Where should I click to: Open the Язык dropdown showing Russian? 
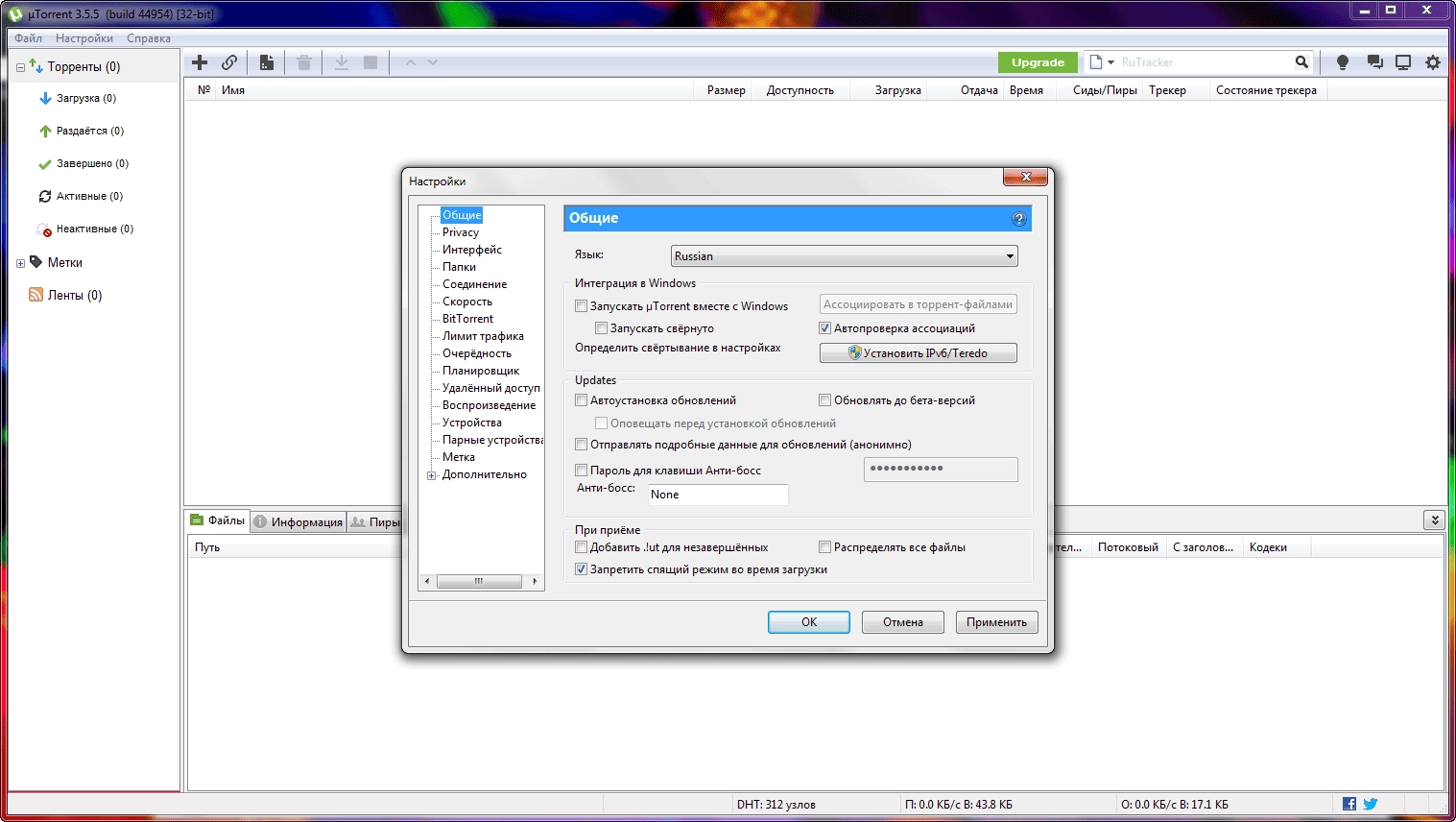tap(845, 256)
